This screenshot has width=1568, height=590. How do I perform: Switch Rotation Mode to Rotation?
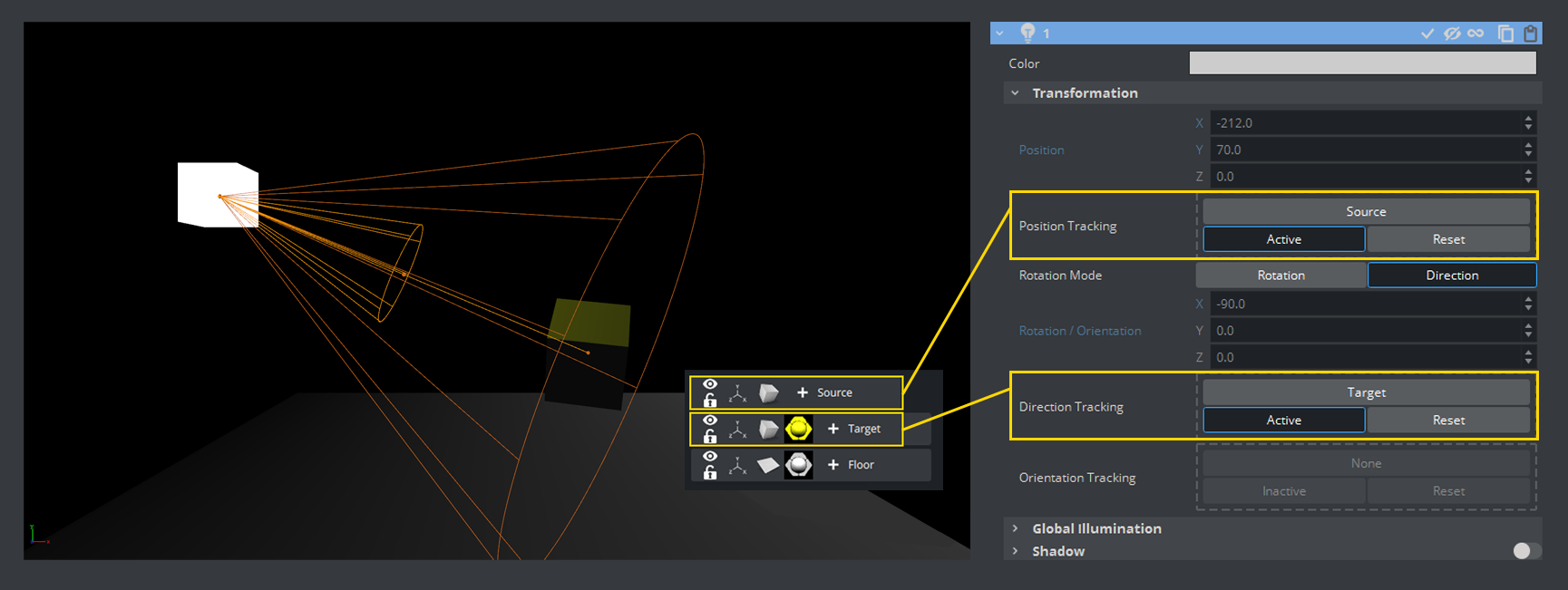pos(1281,276)
